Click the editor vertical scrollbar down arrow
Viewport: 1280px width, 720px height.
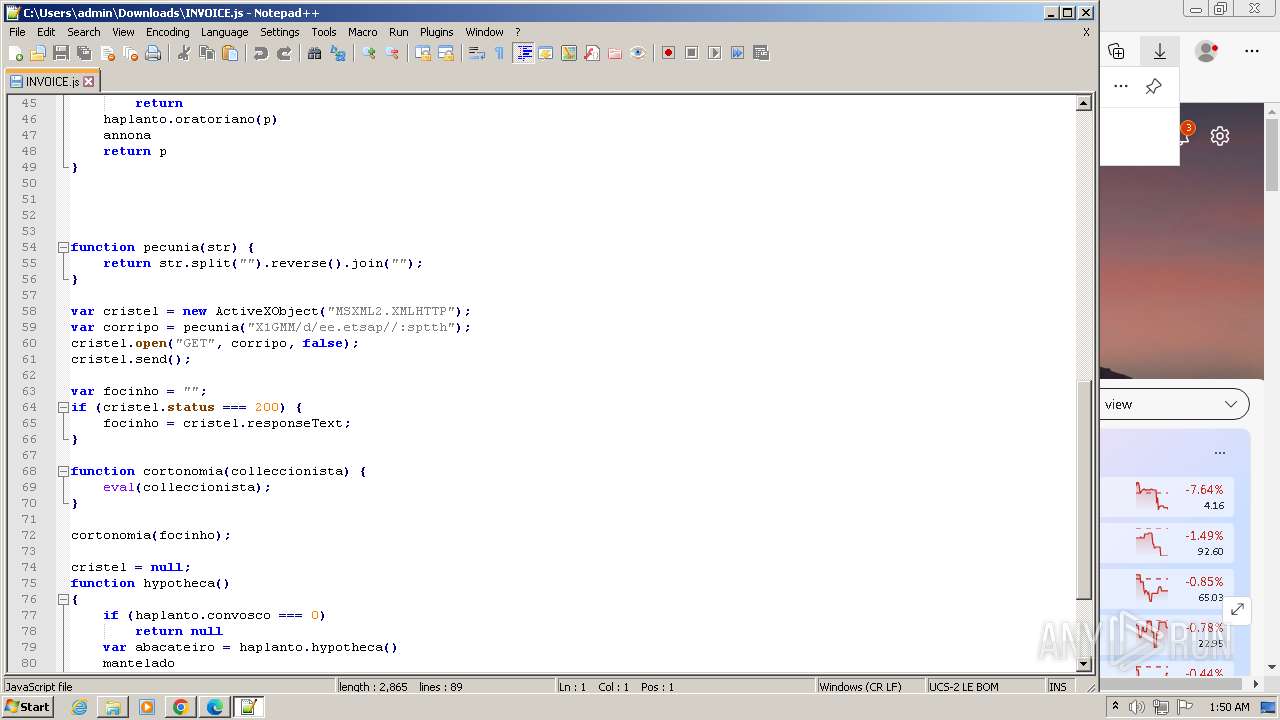click(1083, 664)
